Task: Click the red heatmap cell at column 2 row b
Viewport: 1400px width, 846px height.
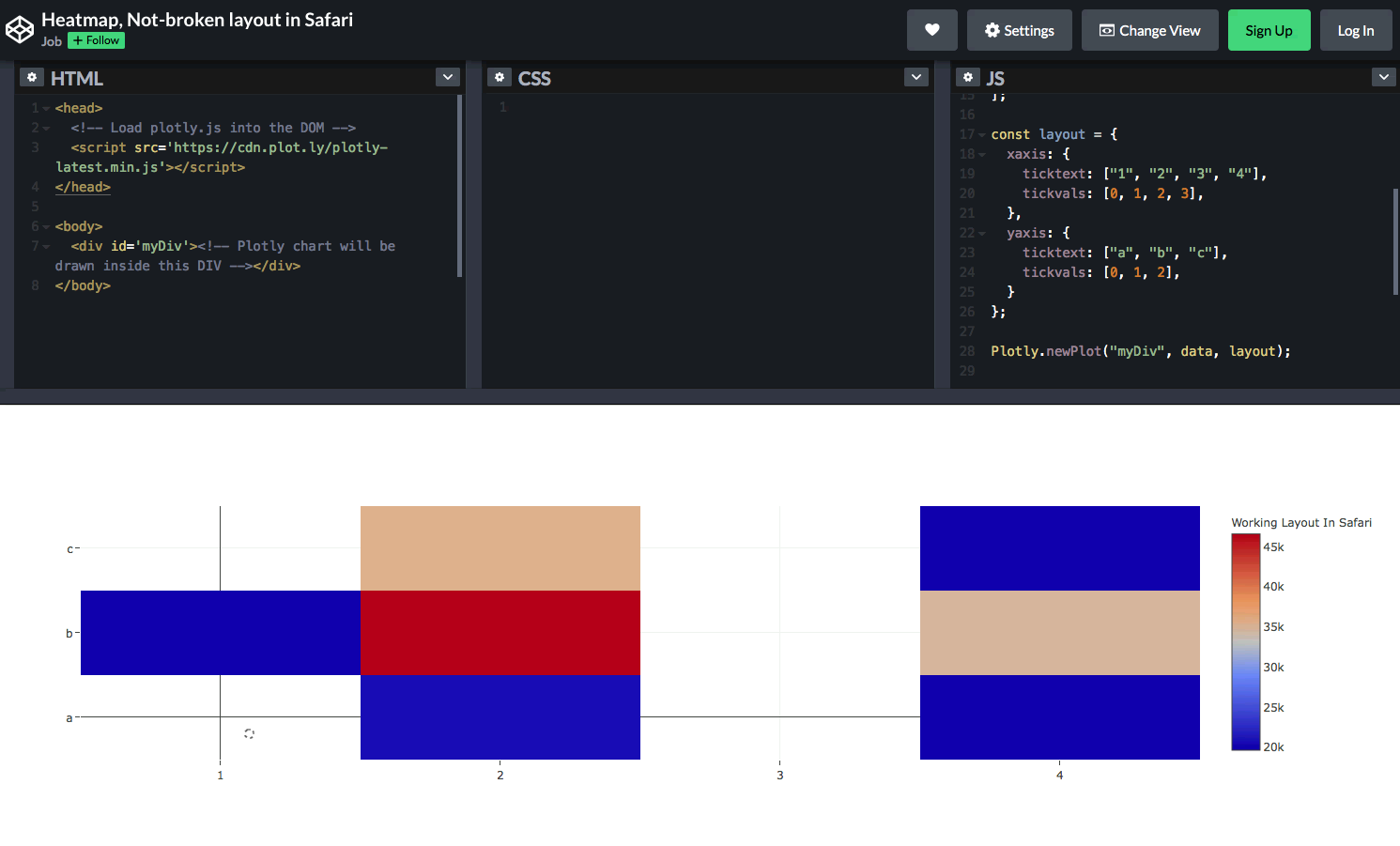Action: [500, 633]
